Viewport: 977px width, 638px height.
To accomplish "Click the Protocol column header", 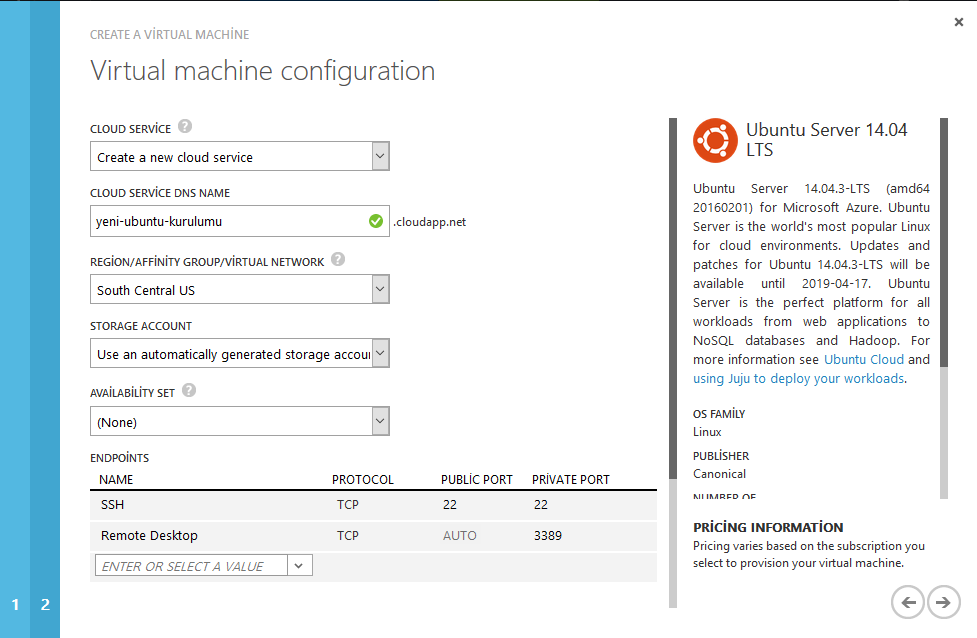I will click(x=363, y=480).
